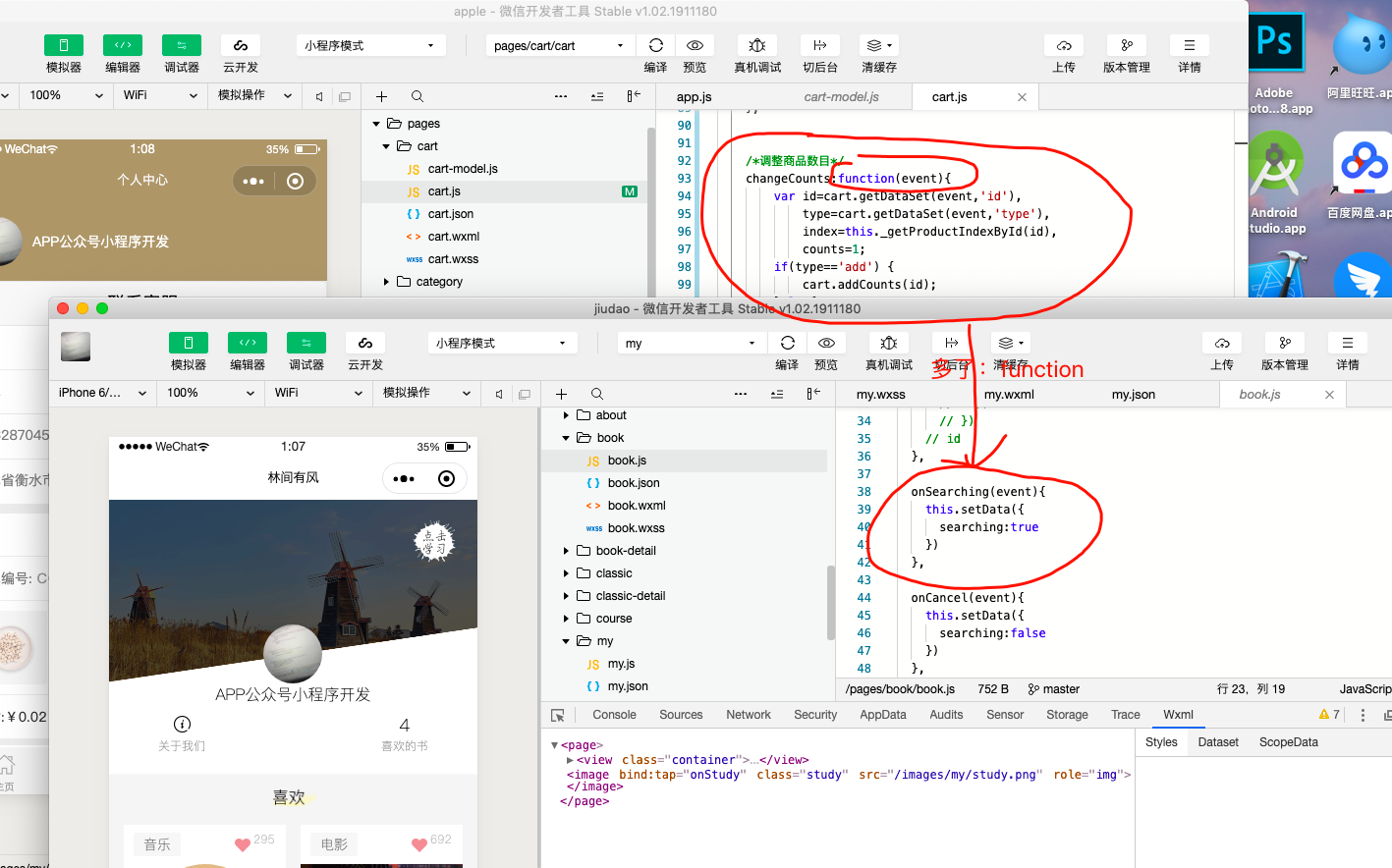Toggle simulator panel in apple window
This screenshot has width=1392, height=868.
pyautogui.click(x=64, y=45)
